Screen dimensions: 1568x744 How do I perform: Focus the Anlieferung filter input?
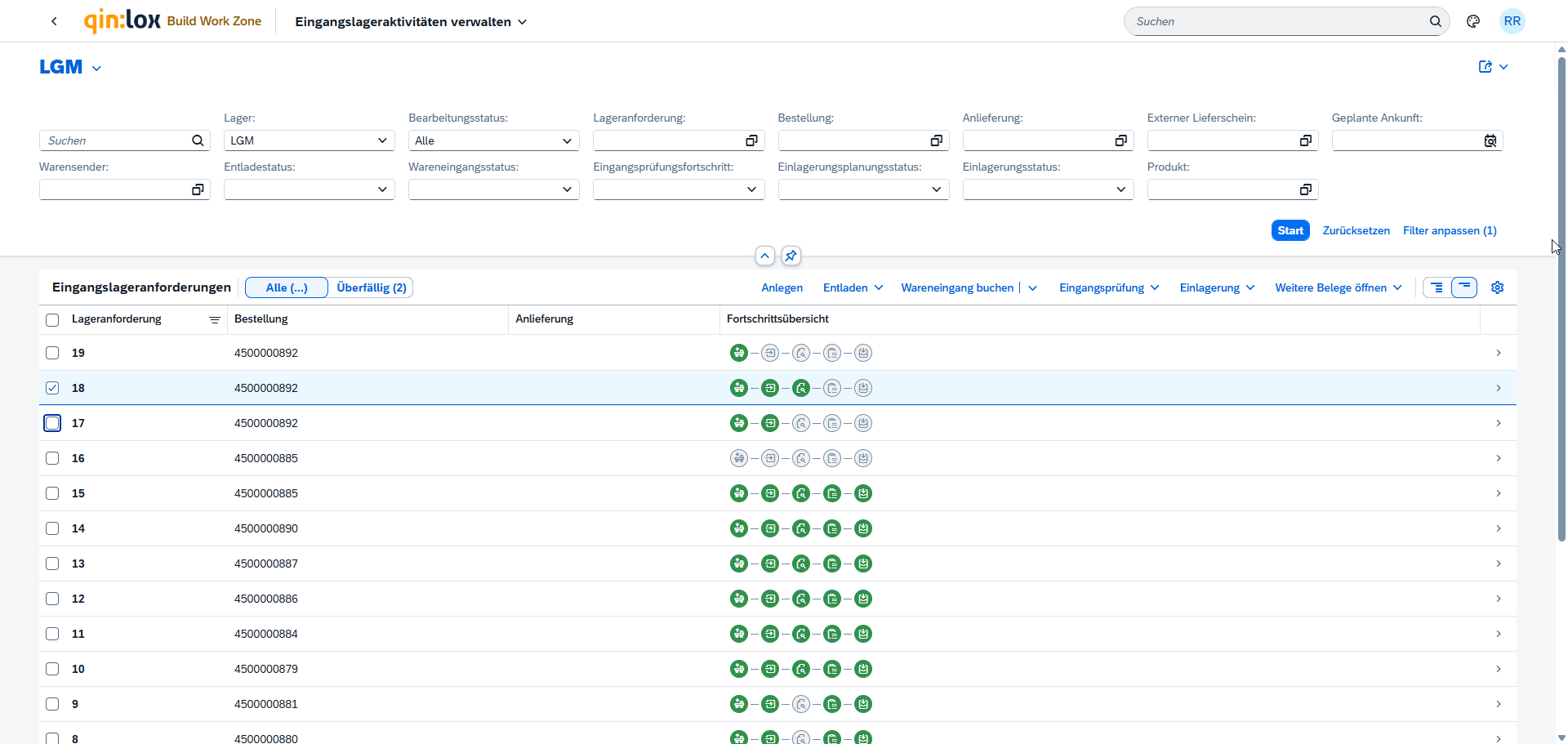click(x=1038, y=140)
